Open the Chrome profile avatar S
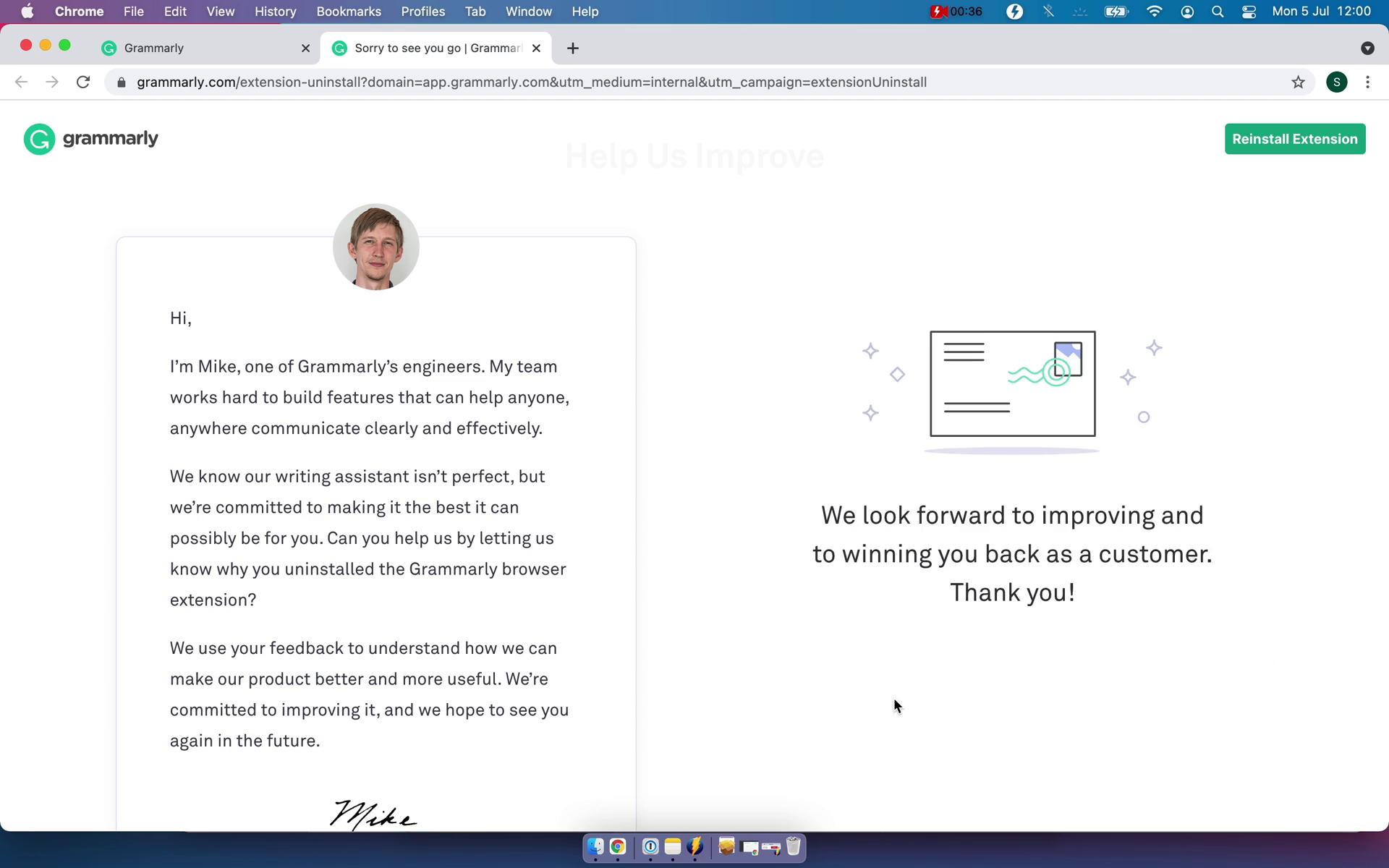 [1337, 82]
